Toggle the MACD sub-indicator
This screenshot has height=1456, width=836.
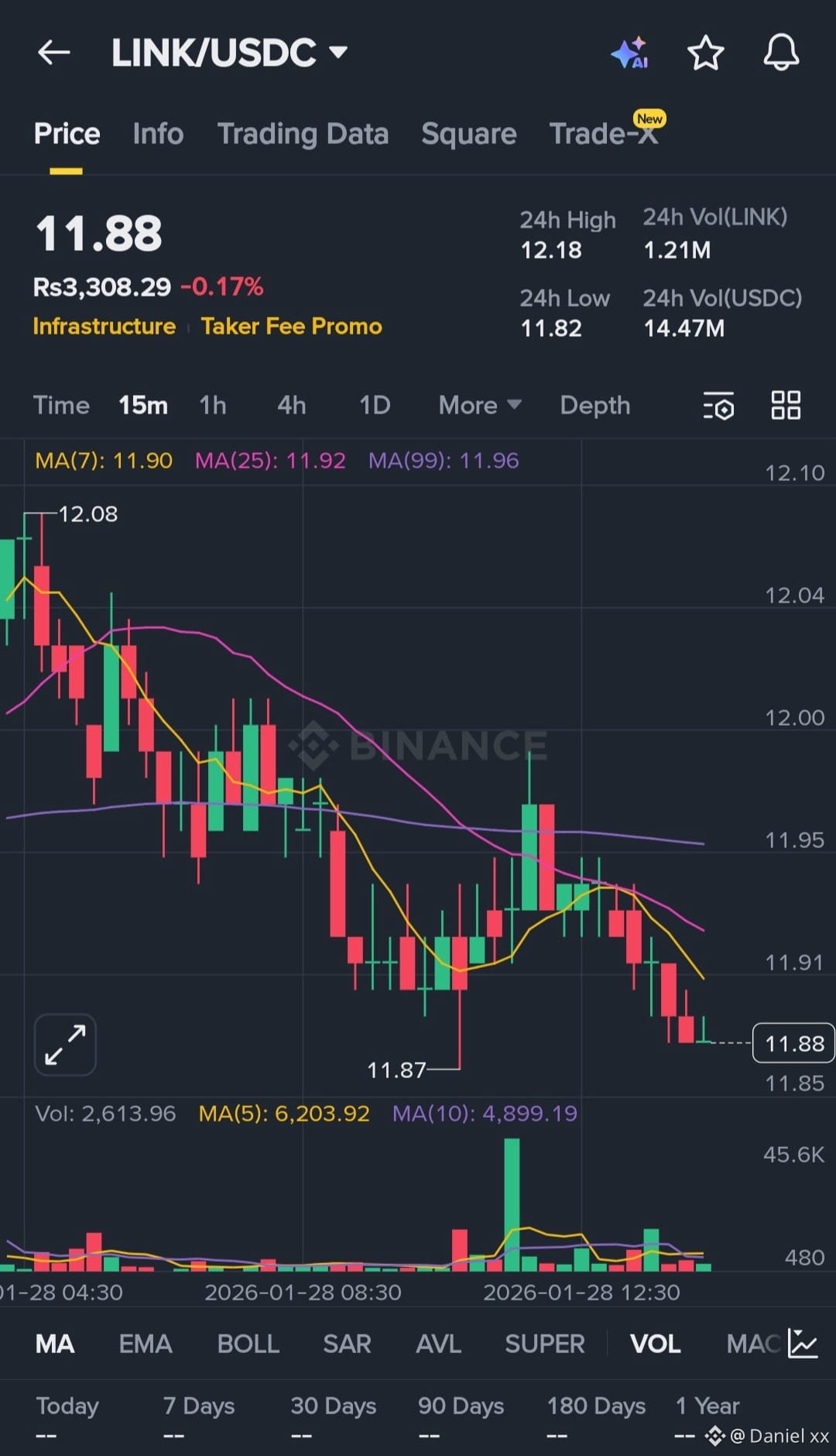[x=754, y=1344]
